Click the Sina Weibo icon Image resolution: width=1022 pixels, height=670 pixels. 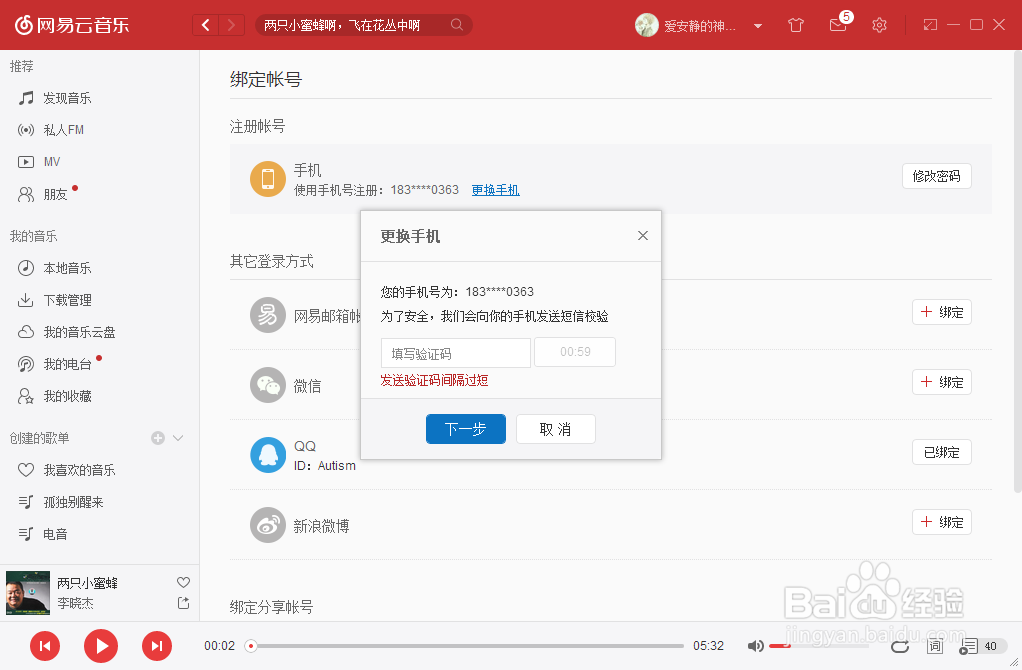[x=268, y=525]
